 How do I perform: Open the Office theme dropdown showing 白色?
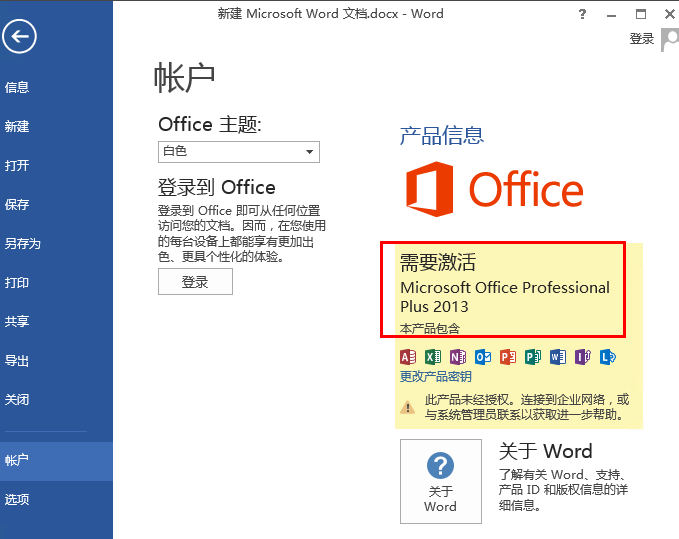[239, 152]
